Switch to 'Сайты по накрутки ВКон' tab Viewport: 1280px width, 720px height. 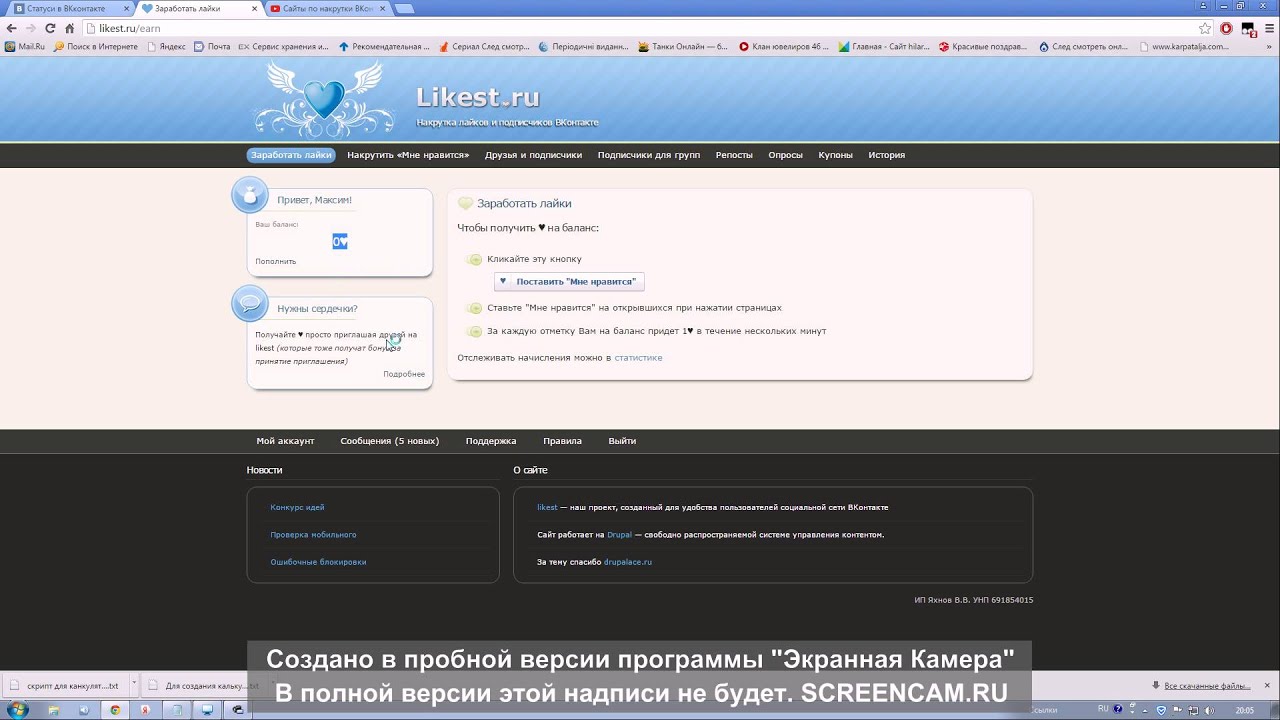pyautogui.click(x=328, y=8)
